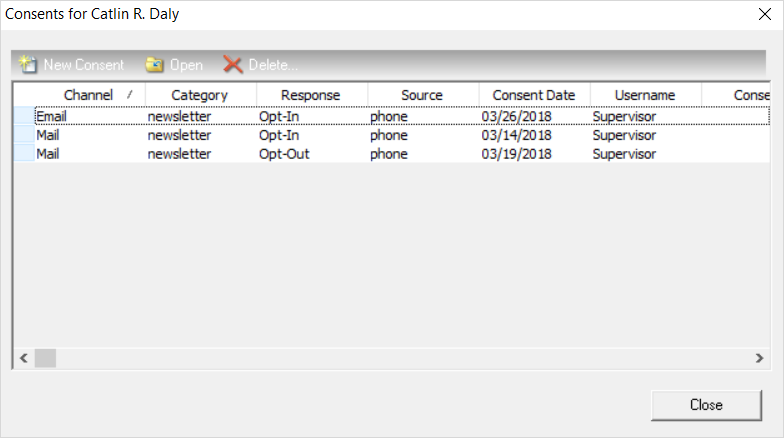This screenshot has height=438, width=784.
Task: Close the Consents dialog window
Action: (x=765, y=15)
